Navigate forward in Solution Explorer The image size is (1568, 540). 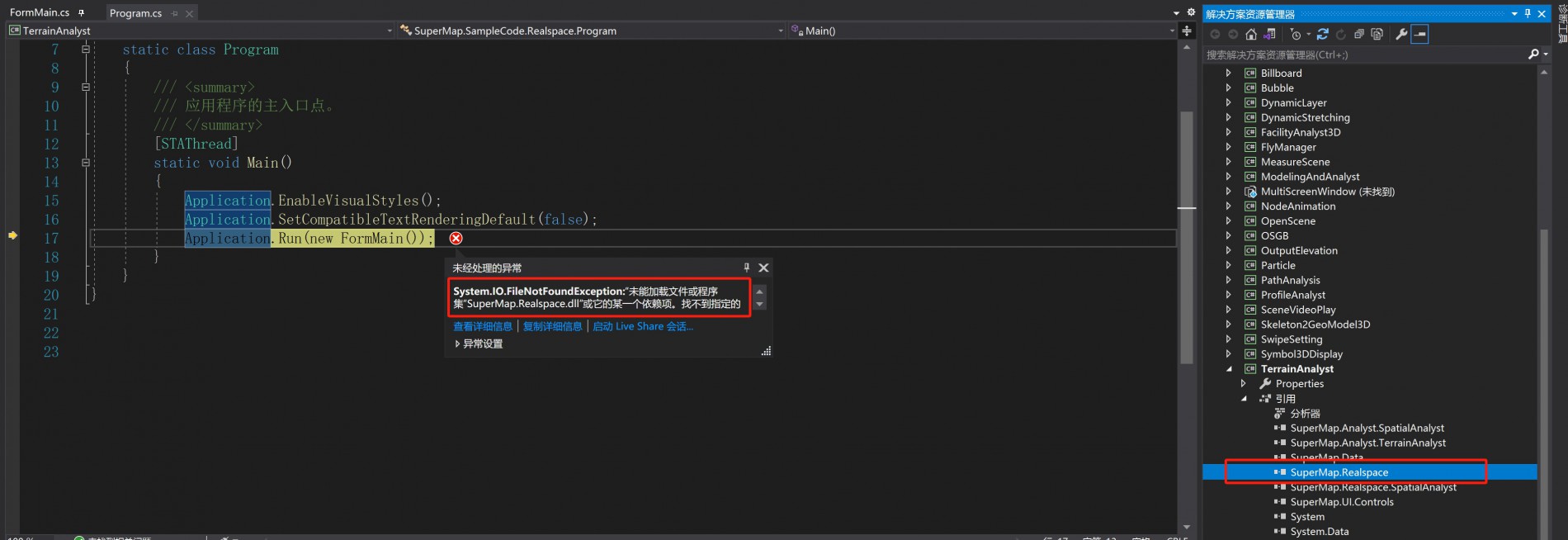click(x=1233, y=34)
